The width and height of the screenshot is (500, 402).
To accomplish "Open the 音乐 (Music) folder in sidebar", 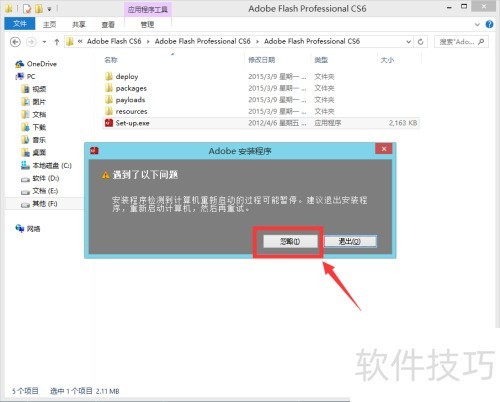I will click(x=39, y=140).
